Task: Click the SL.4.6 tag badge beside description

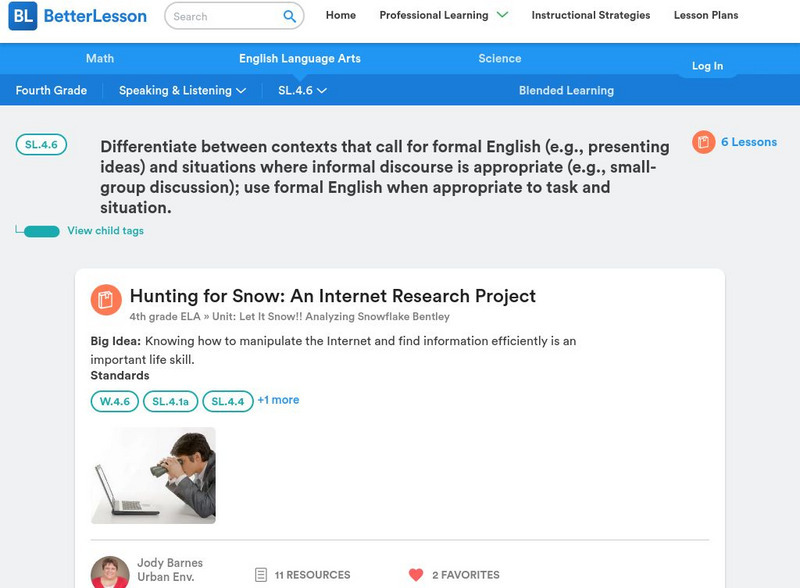Action: point(41,144)
